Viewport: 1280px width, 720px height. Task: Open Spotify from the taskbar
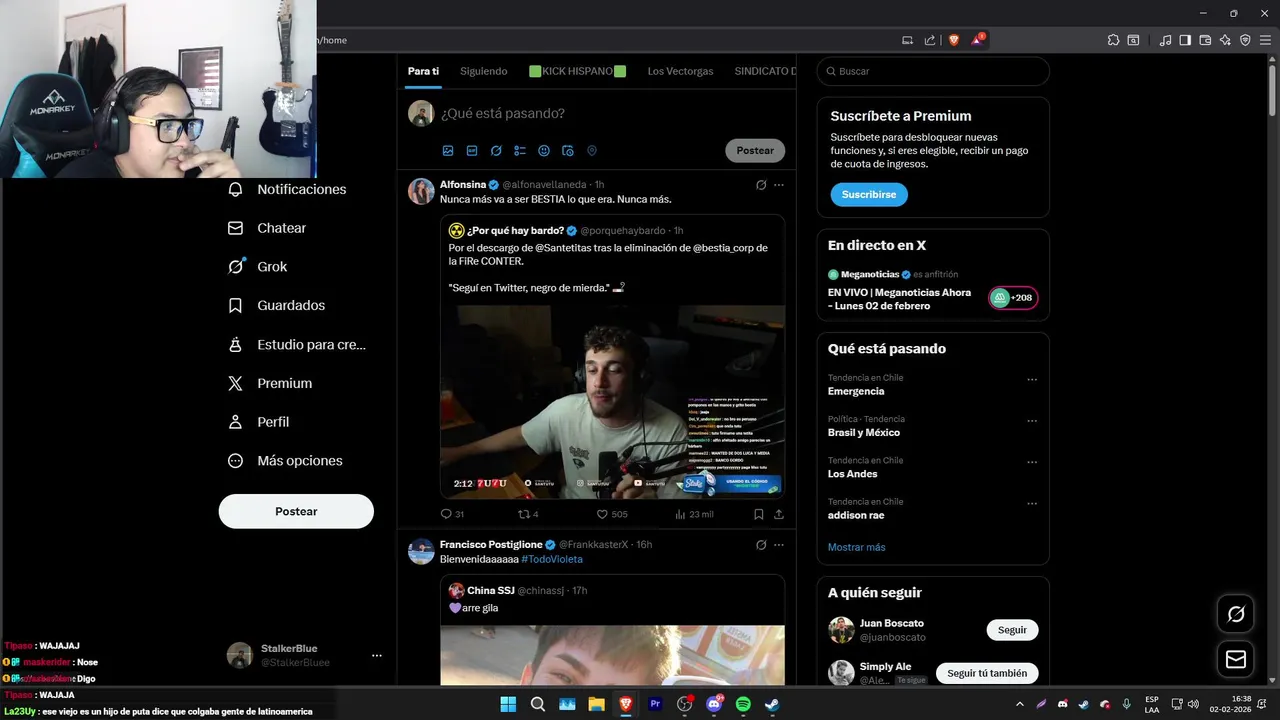coord(743,704)
